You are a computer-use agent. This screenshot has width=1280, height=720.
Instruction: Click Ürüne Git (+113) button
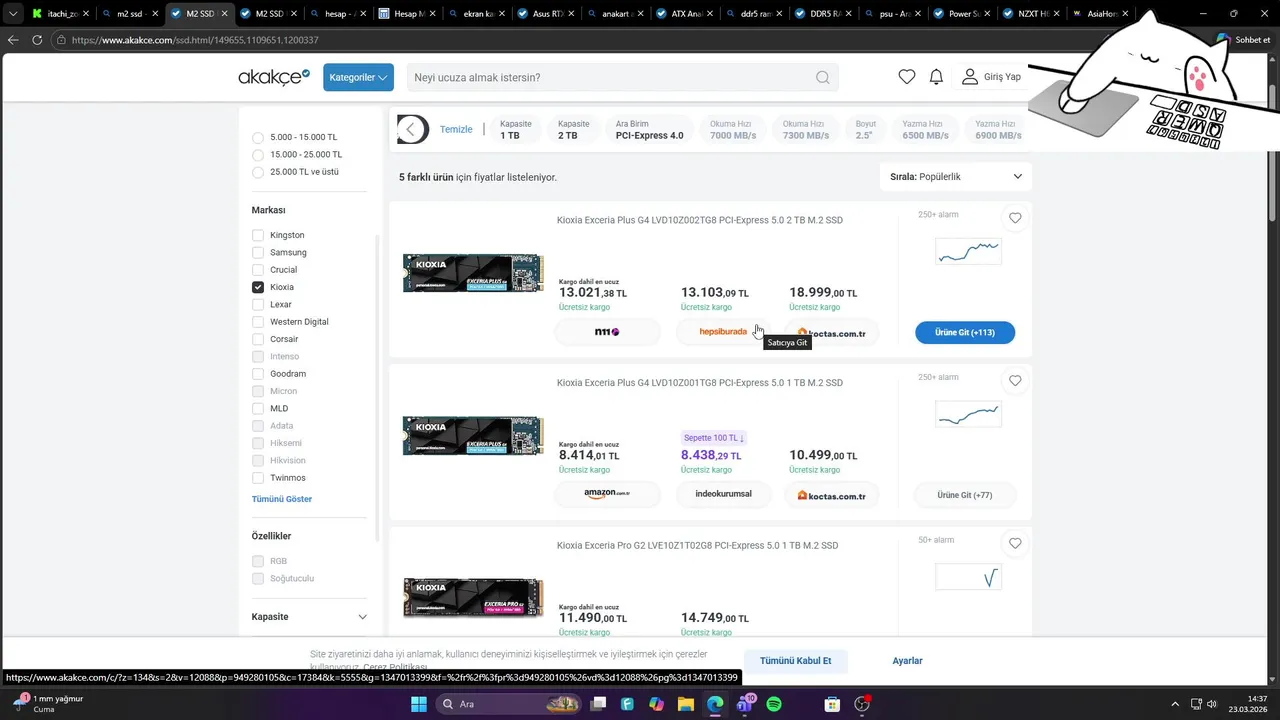pyautogui.click(x=965, y=332)
